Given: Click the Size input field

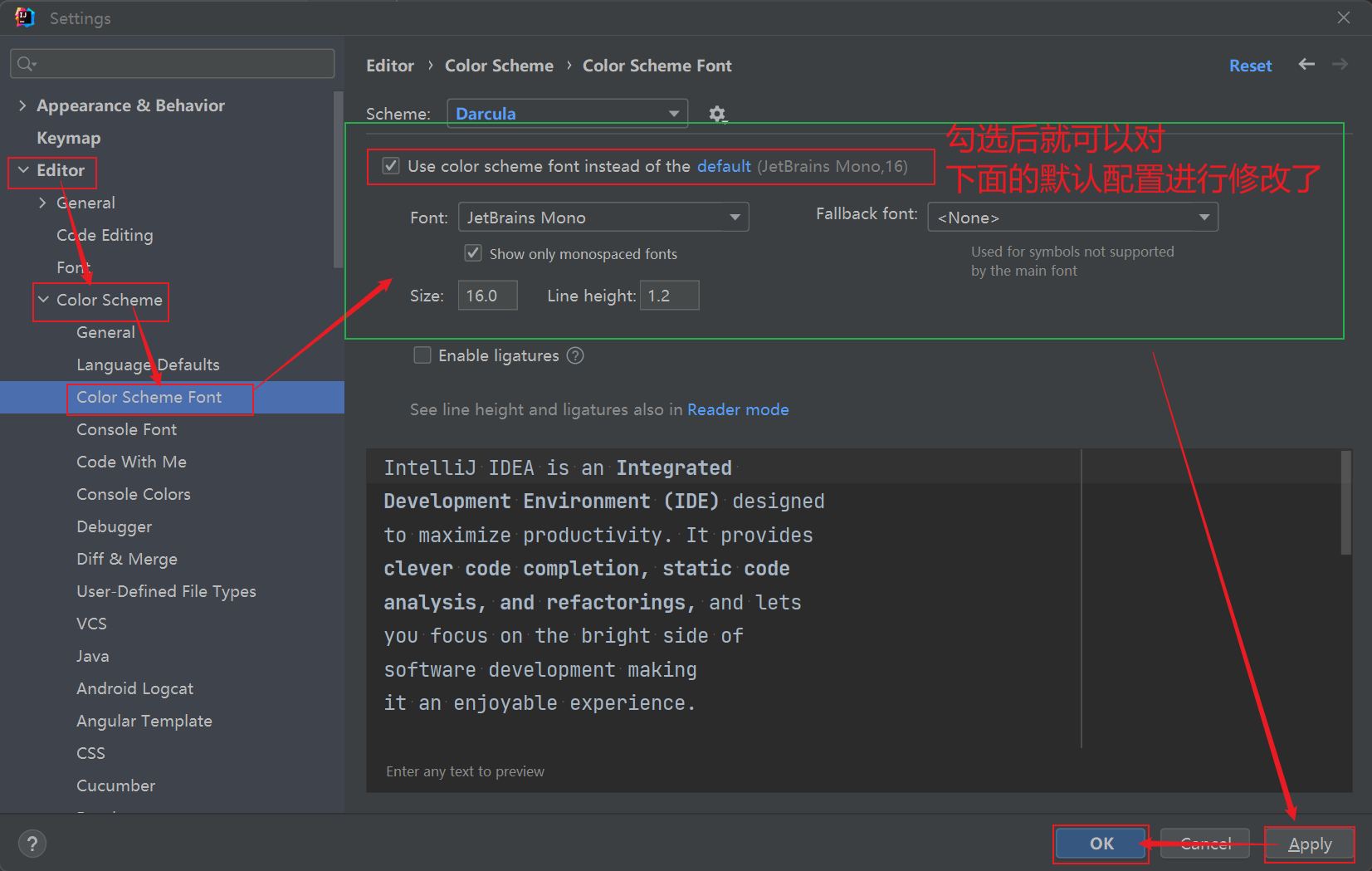Looking at the screenshot, I should pyautogui.click(x=488, y=296).
